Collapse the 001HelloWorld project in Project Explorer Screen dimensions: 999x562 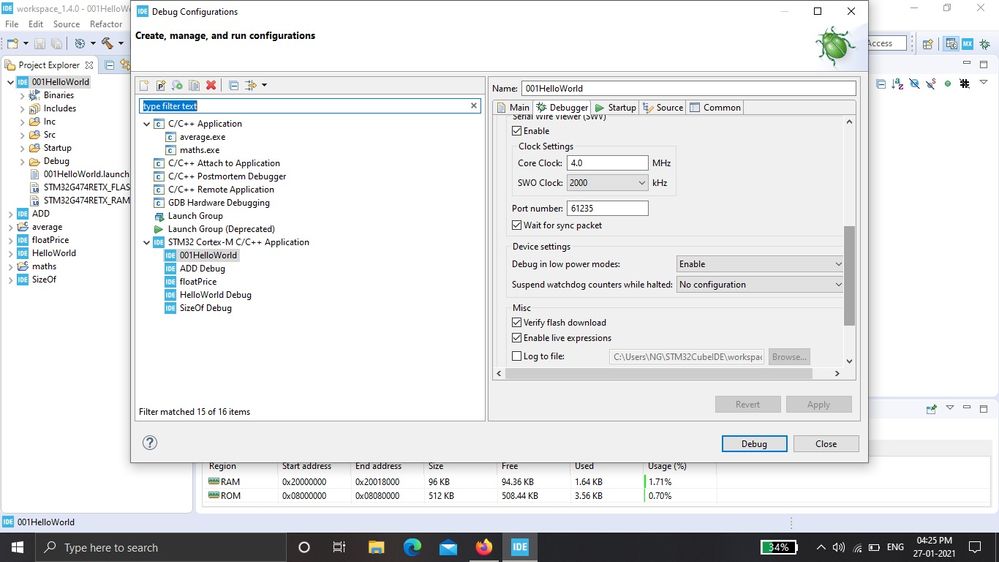(10, 82)
